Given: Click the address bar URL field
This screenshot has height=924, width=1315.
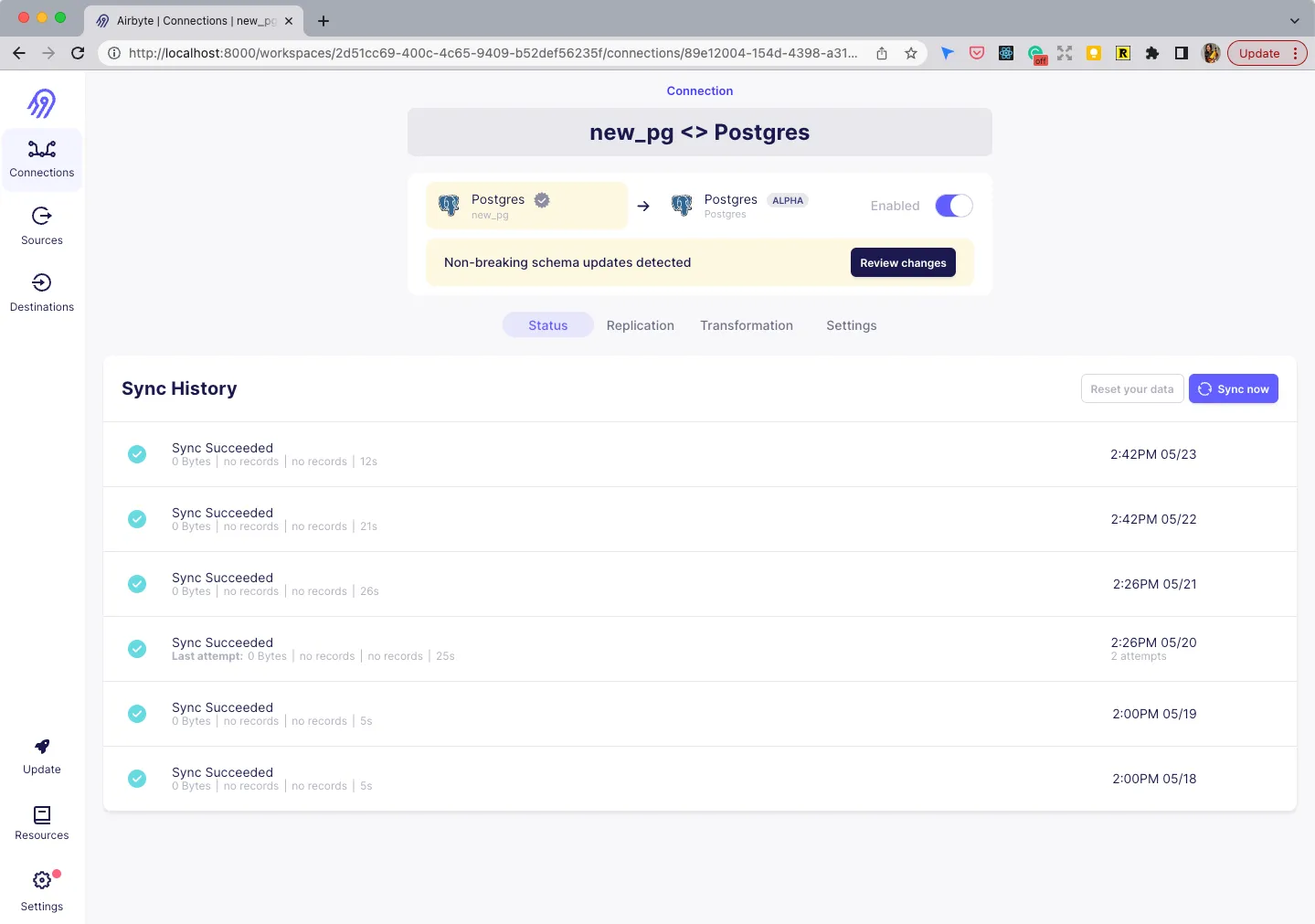Looking at the screenshot, I should pos(493,53).
